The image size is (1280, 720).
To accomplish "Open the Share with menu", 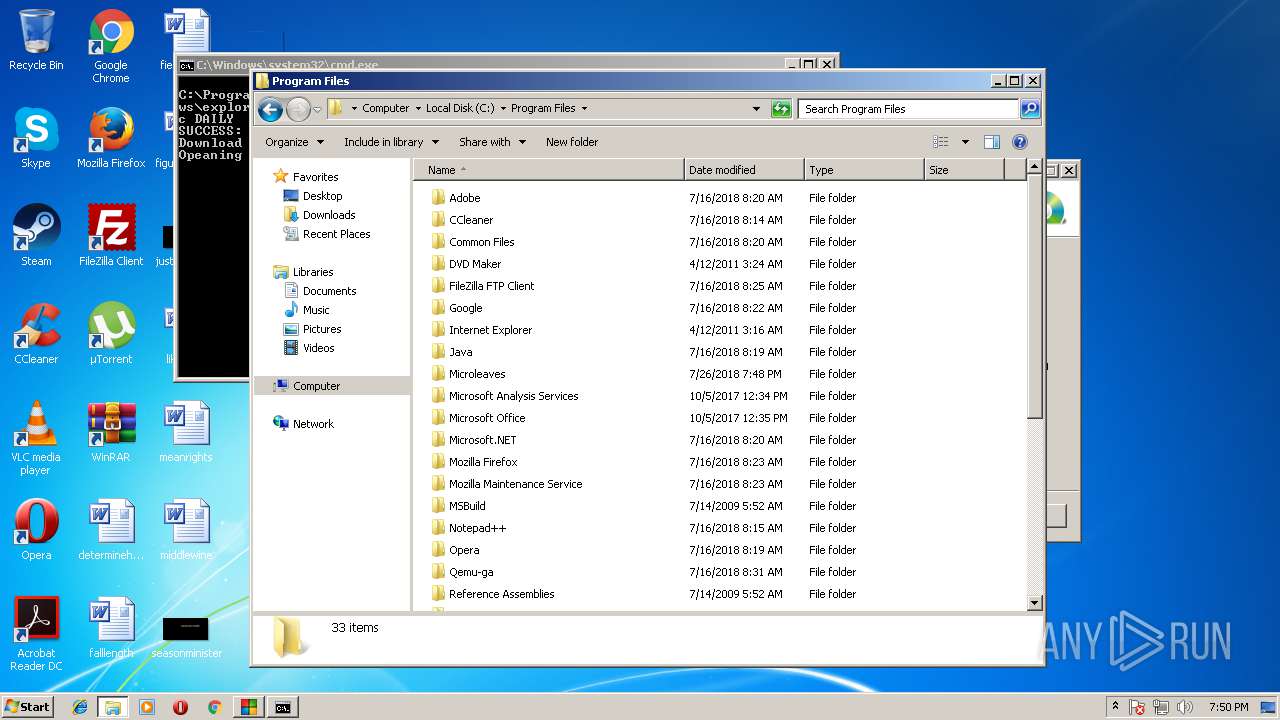I will [492, 142].
